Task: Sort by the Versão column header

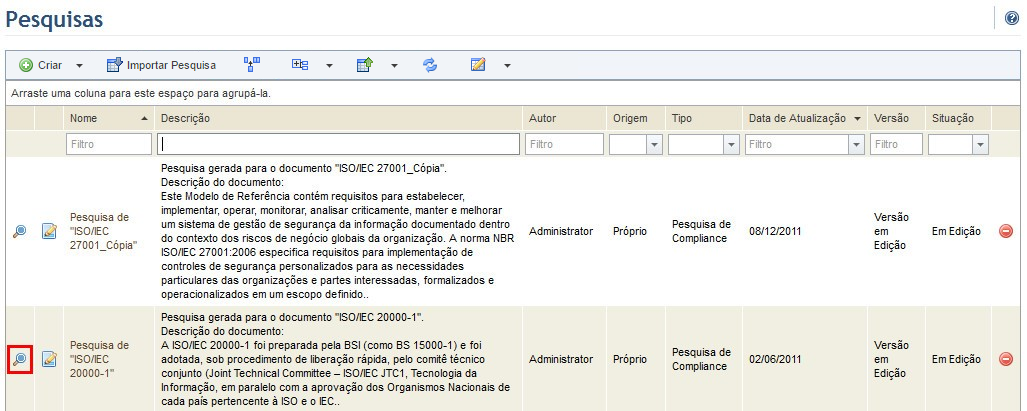Action: [x=897, y=118]
